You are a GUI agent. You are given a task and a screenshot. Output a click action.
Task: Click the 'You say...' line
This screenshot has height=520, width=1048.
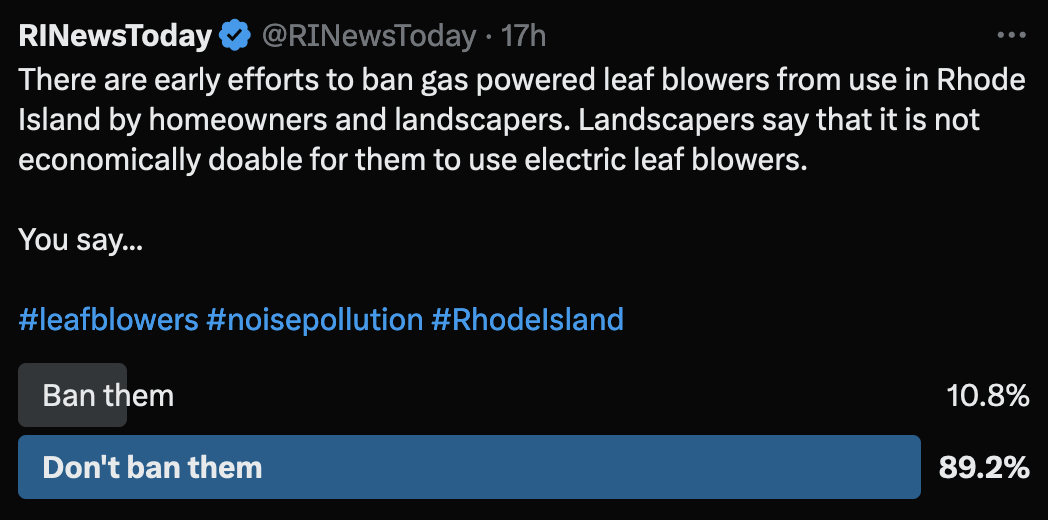click(x=81, y=241)
